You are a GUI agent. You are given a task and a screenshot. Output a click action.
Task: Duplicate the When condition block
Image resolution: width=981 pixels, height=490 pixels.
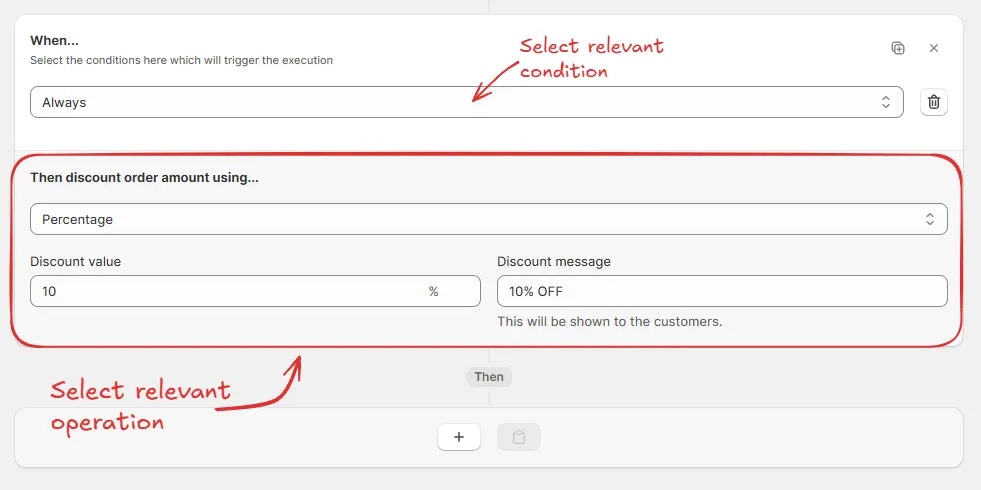click(x=898, y=48)
